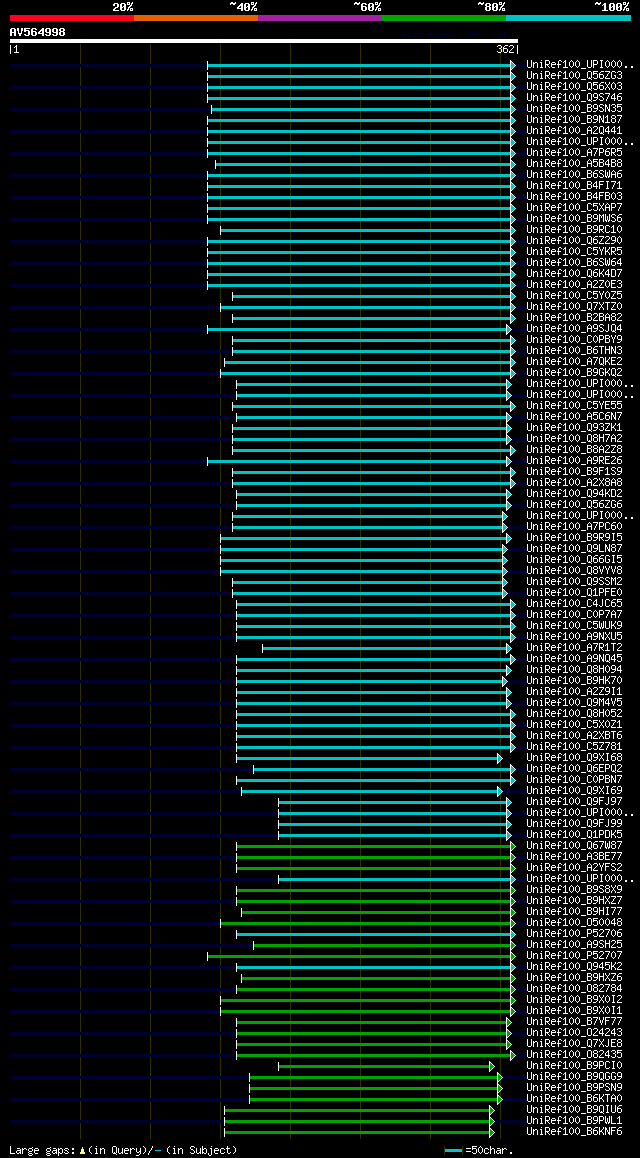Image resolution: width=640 pixels, height=1158 pixels.
Task: Choose hit UniRef100_A2YFS2
Action: (574, 868)
